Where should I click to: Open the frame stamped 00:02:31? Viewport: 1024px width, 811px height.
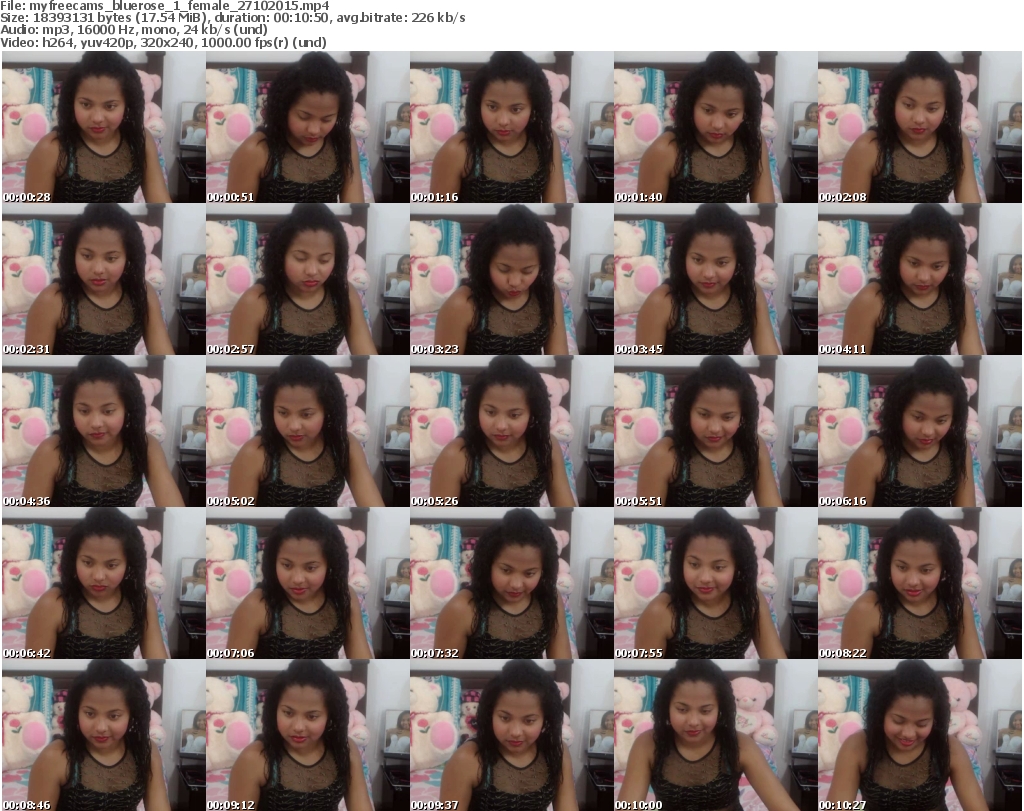point(103,279)
